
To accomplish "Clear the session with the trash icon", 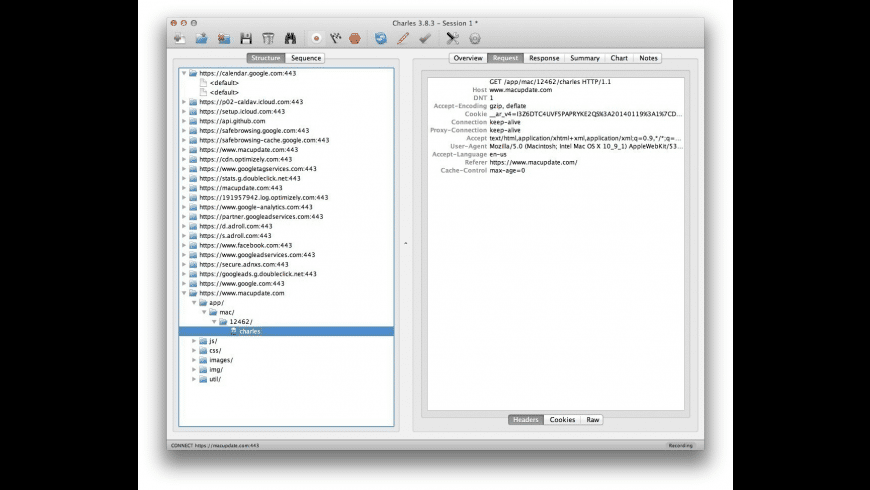I will pos(267,39).
